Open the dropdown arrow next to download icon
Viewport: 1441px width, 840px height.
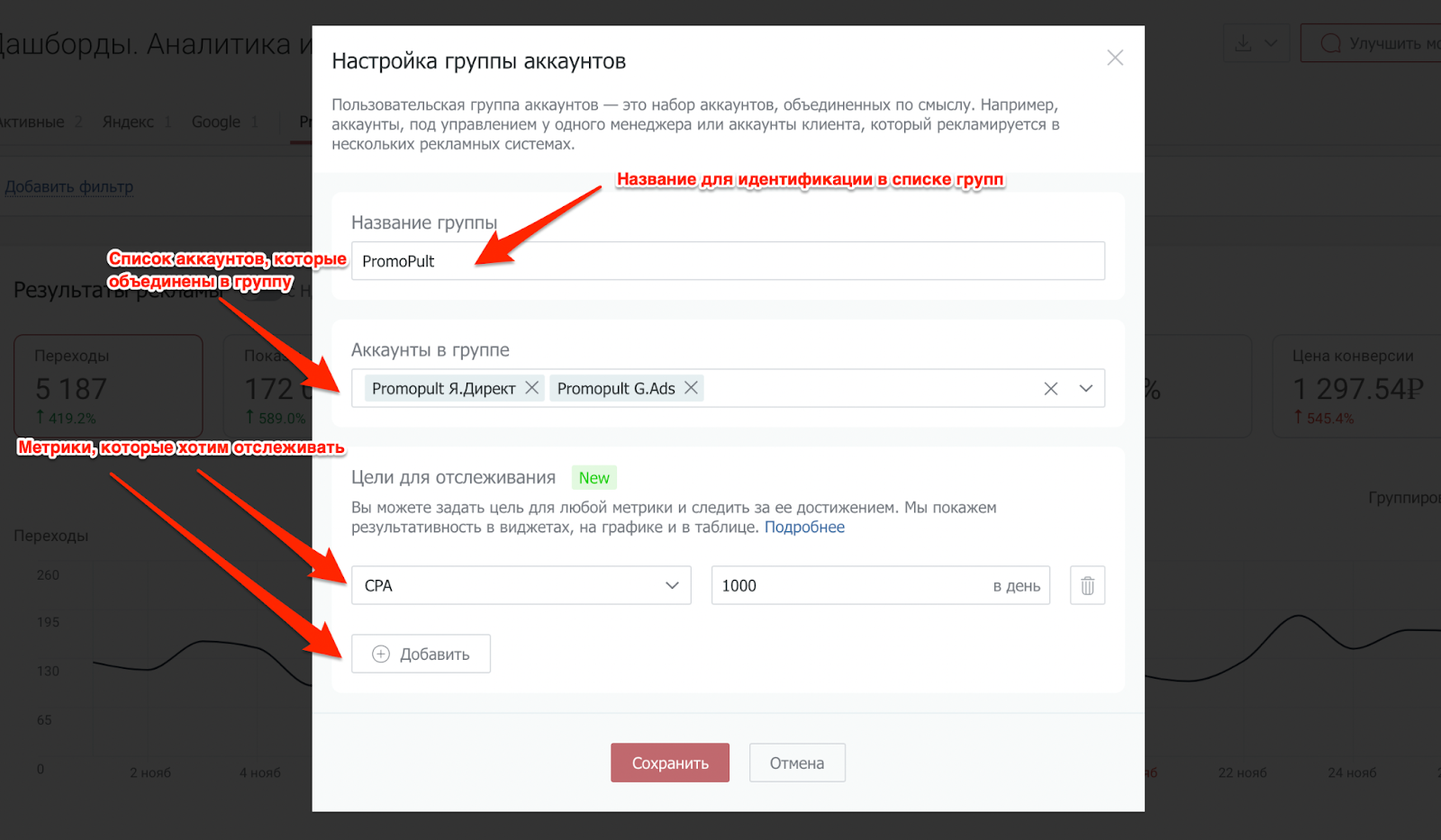pyautogui.click(x=1271, y=43)
